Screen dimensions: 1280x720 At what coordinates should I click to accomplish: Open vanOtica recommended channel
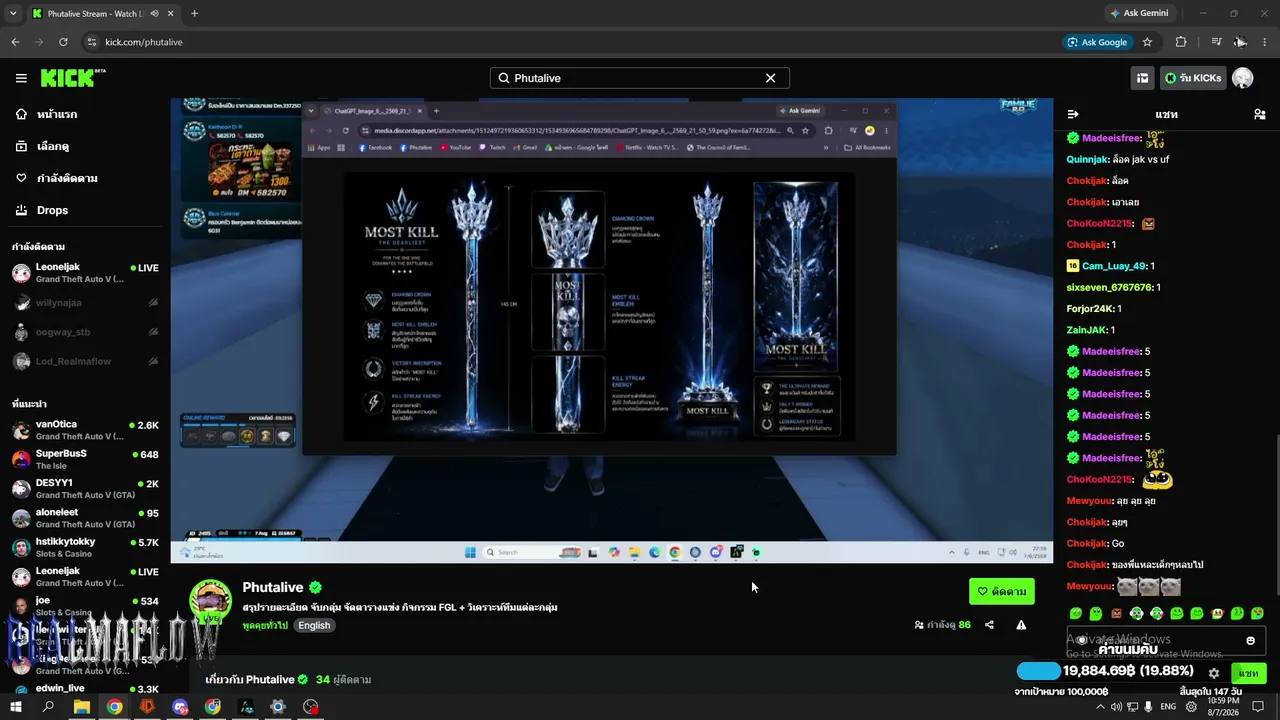point(85,430)
